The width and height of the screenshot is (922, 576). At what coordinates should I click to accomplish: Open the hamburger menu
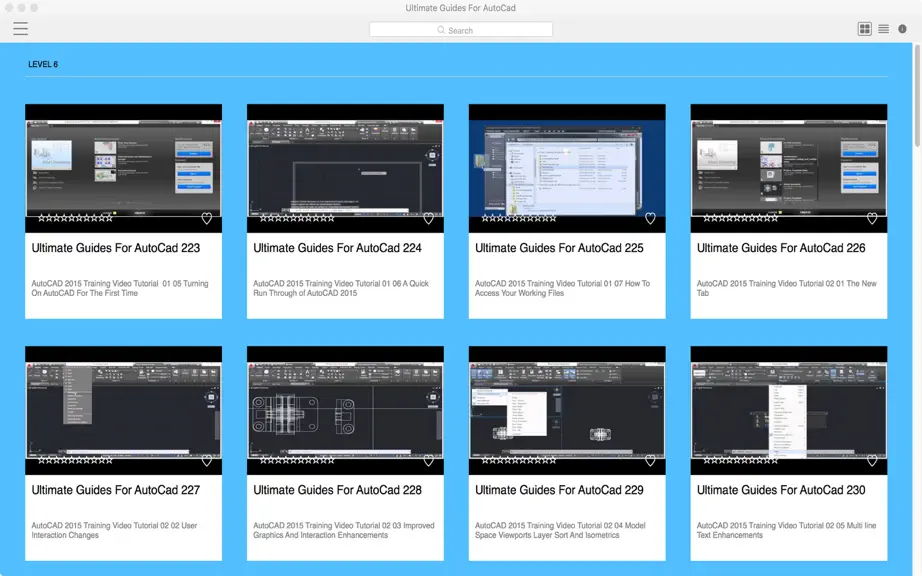point(21,28)
